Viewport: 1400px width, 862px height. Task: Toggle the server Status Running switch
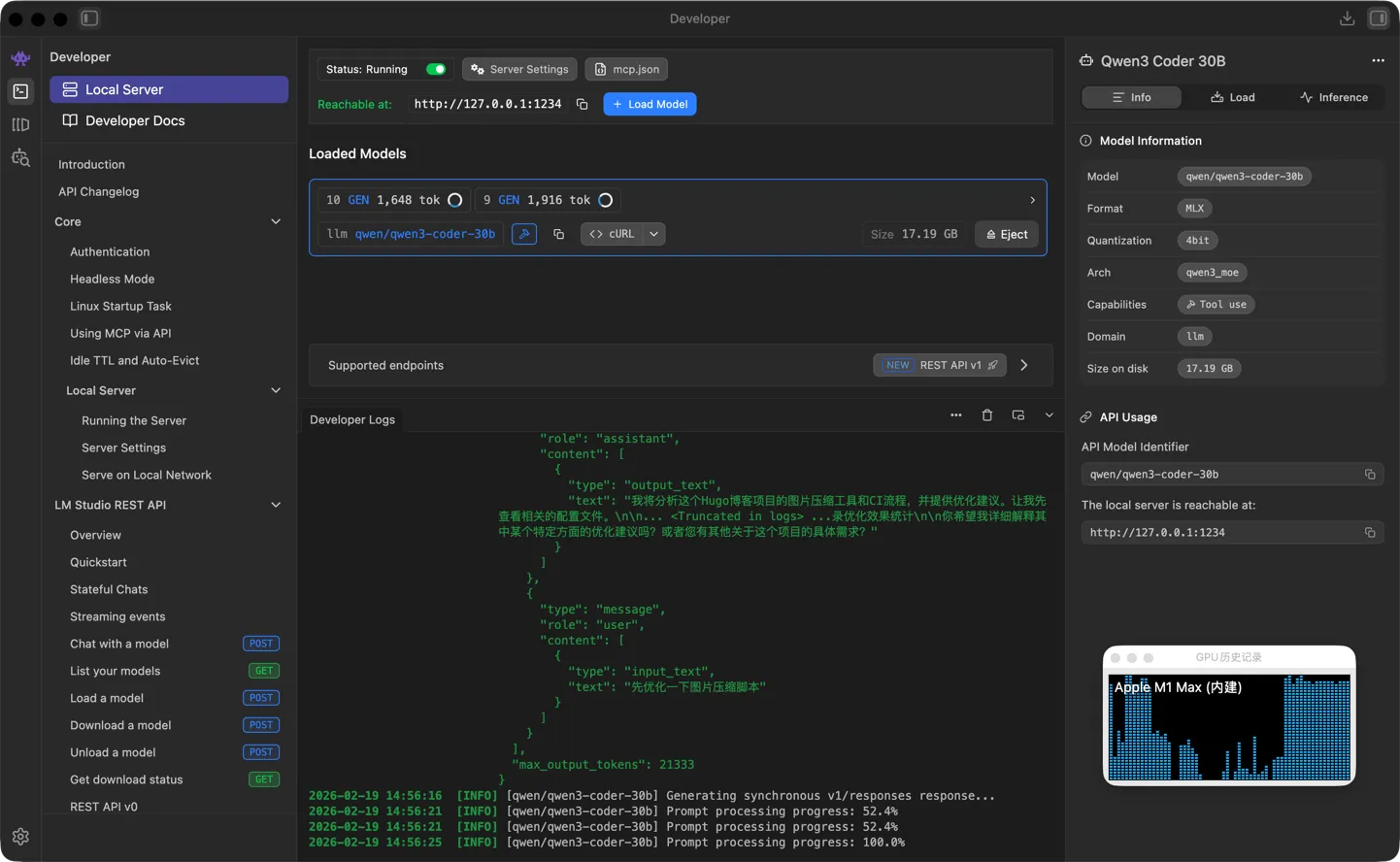pyautogui.click(x=436, y=69)
